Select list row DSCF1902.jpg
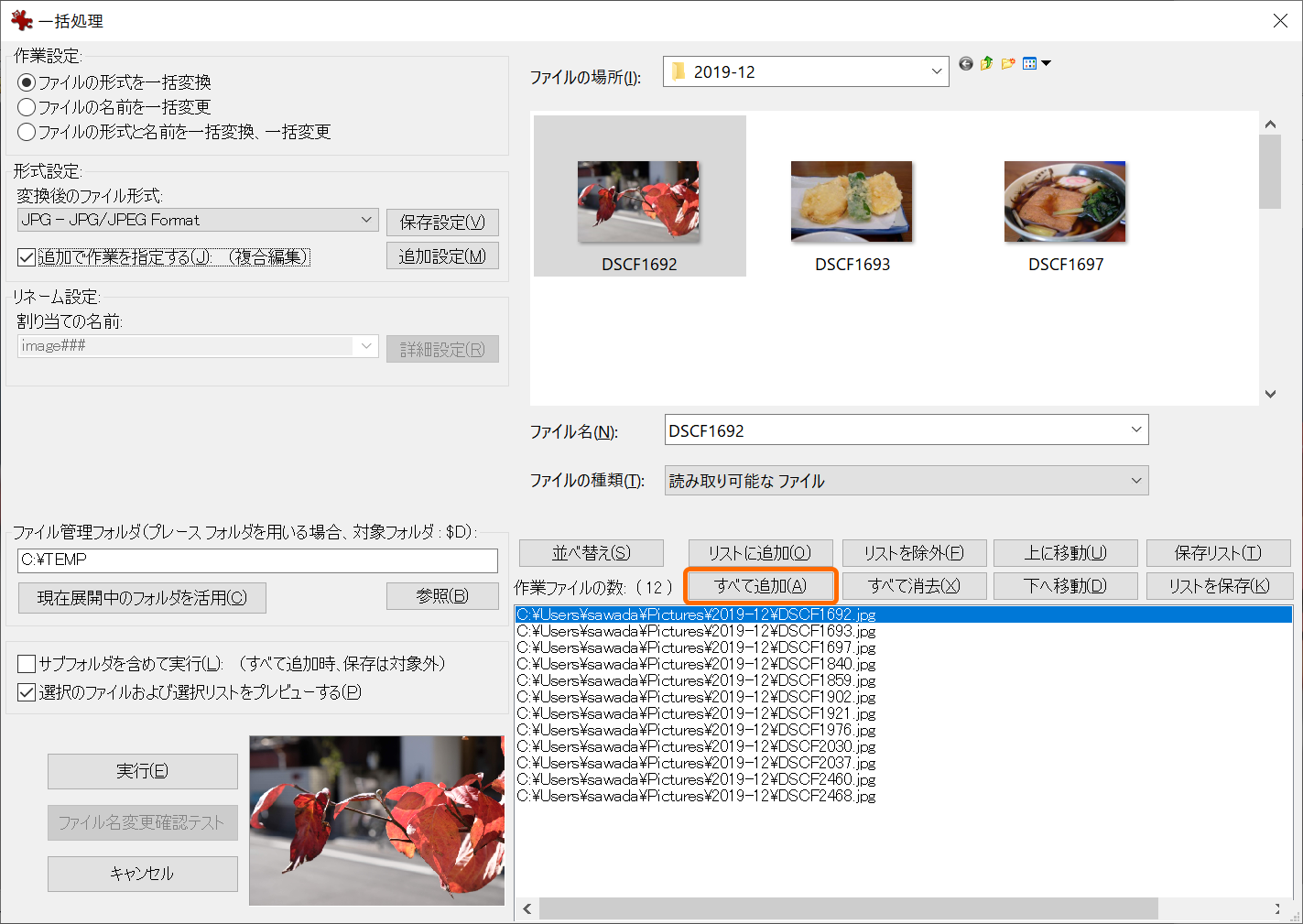1303x924 pixels. coord(904,697)
